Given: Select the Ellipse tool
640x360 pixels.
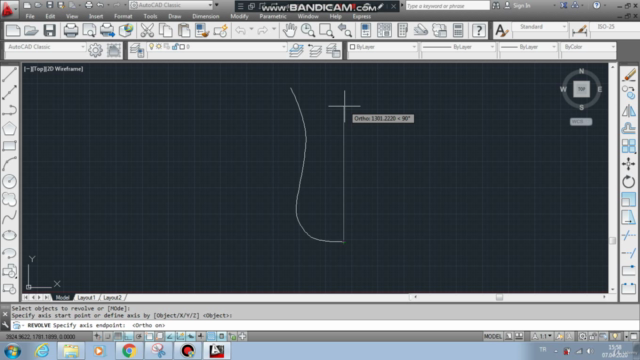Looking at the screenshot, I should click(x=9, y=235).
